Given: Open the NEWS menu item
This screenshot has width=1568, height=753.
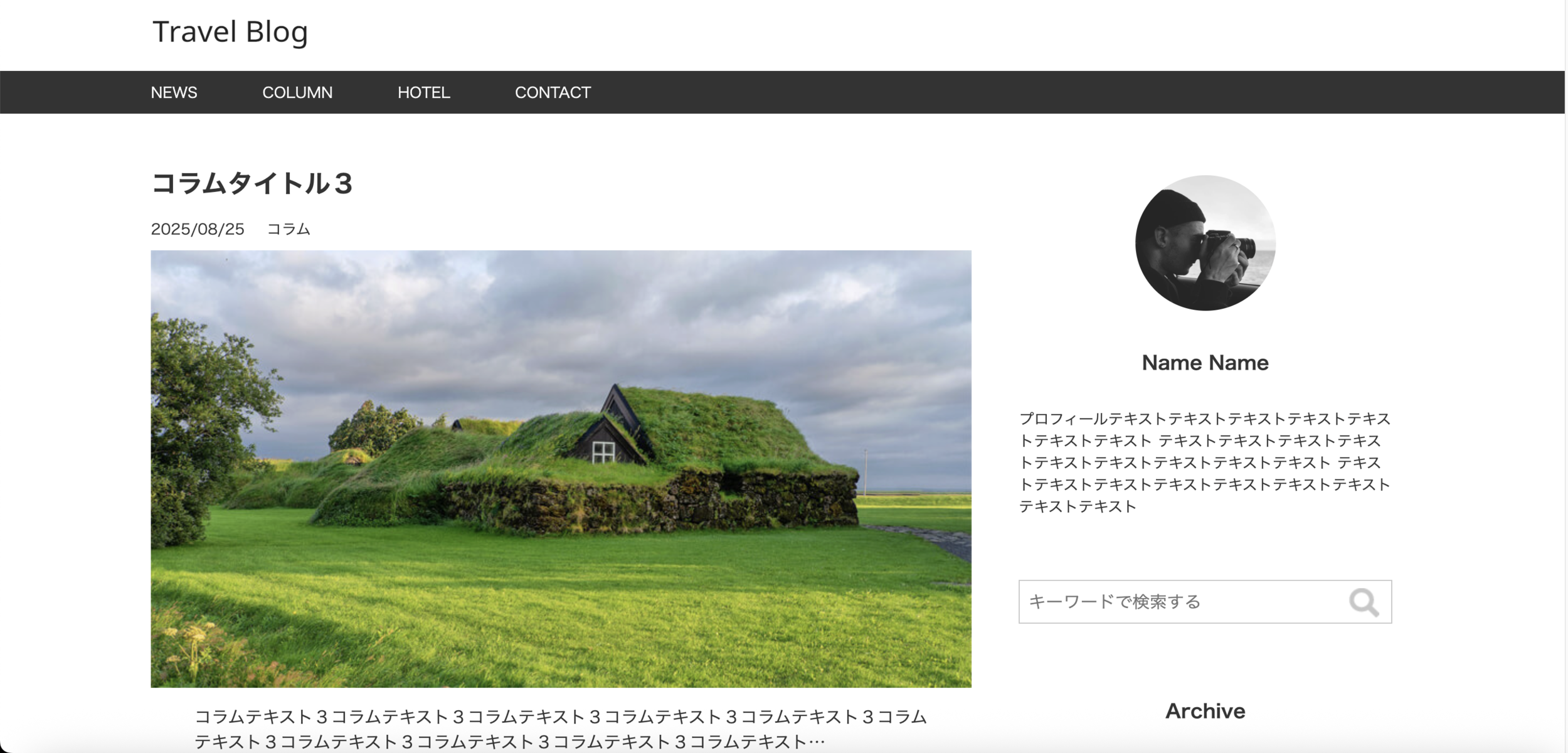Looking at the screenshot, I should pyautogui.click(x=174, y=92).
